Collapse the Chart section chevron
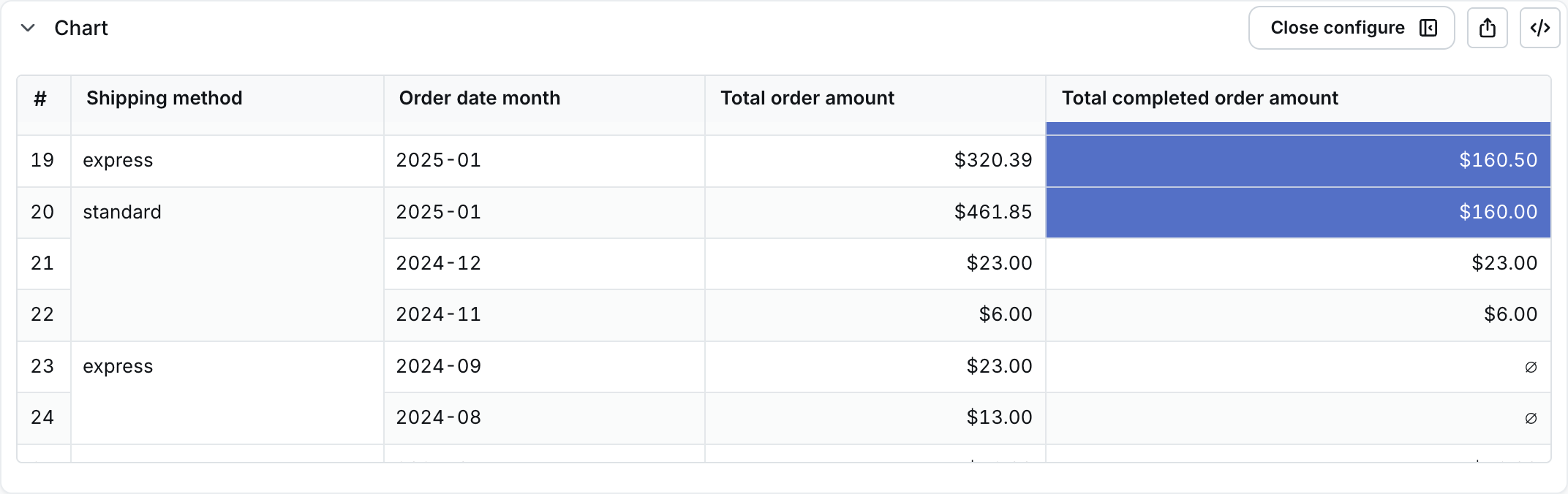This screenshot has height=494, width=1568. point(28,28)
